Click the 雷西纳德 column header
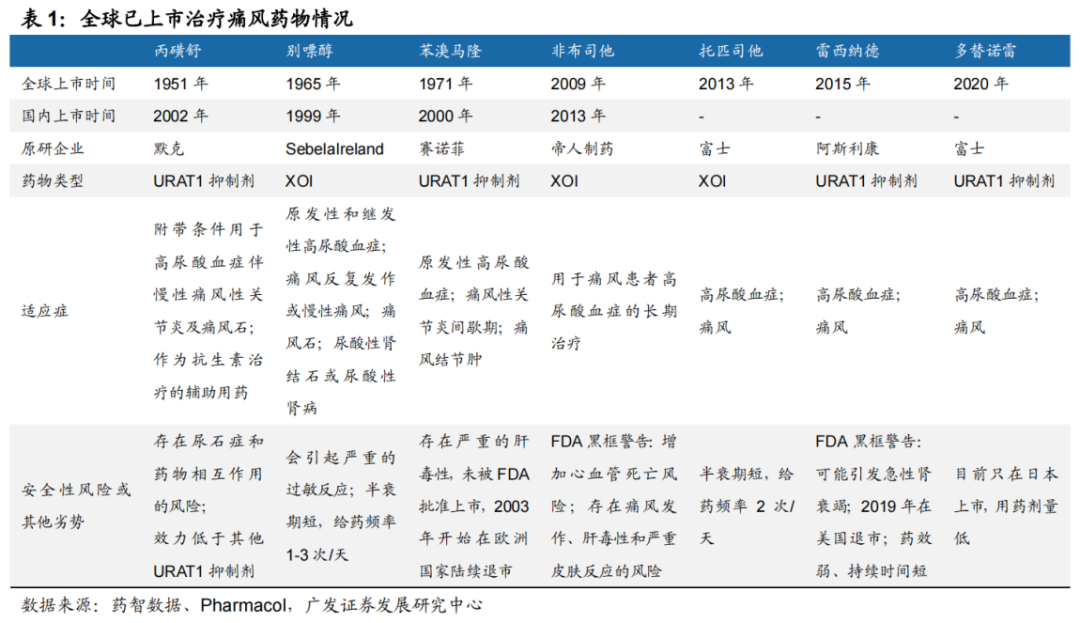Image resolution: width=1080 pixels, height=623 pixels. click(x=848, y=51)
